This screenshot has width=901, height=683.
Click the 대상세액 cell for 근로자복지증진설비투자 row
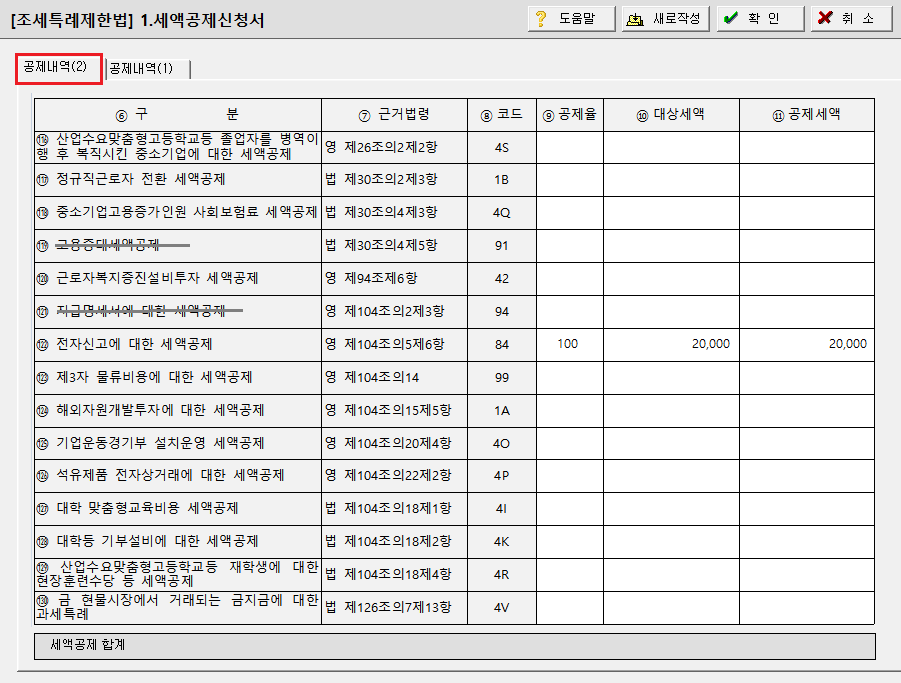(671, 279)
